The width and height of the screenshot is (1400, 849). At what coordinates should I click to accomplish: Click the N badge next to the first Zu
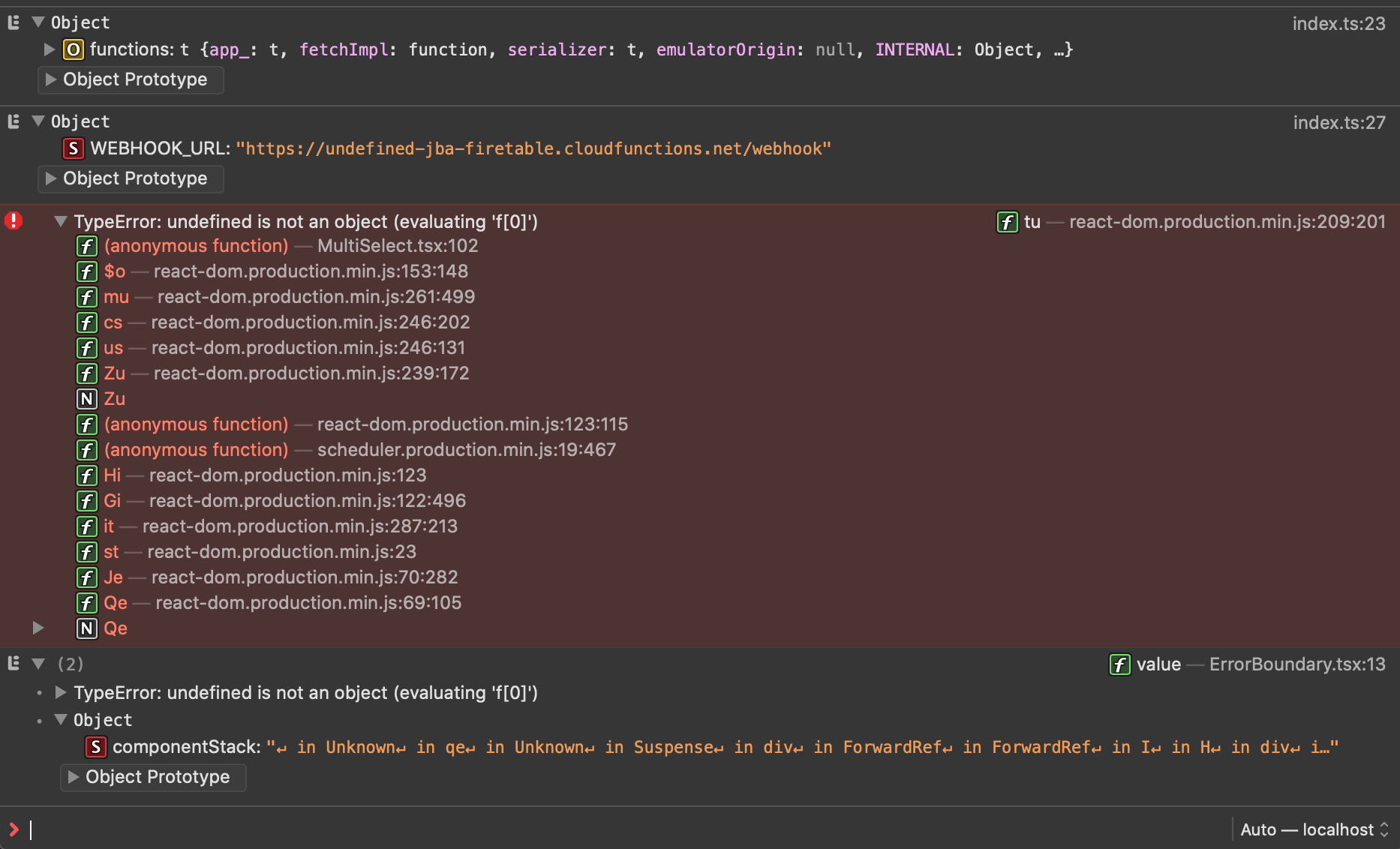click(87, 398)
